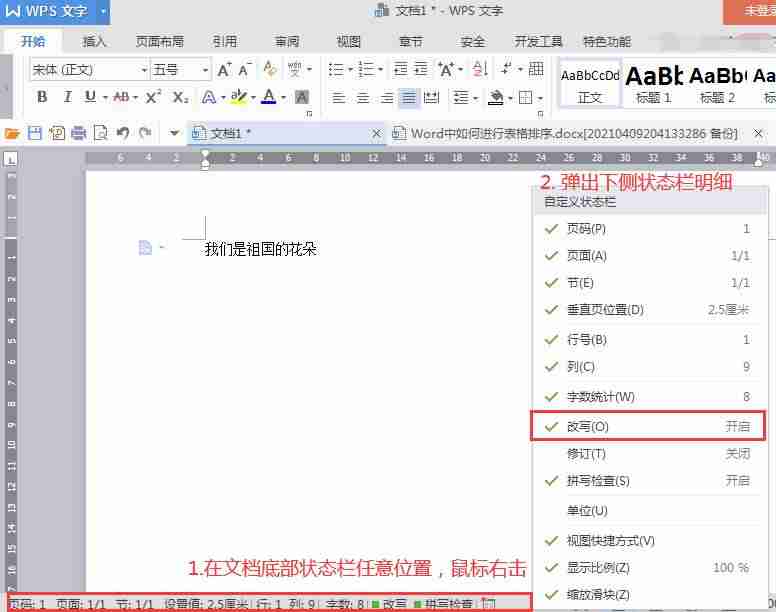Expand underline style dropdown arrow

coord(105,97)
